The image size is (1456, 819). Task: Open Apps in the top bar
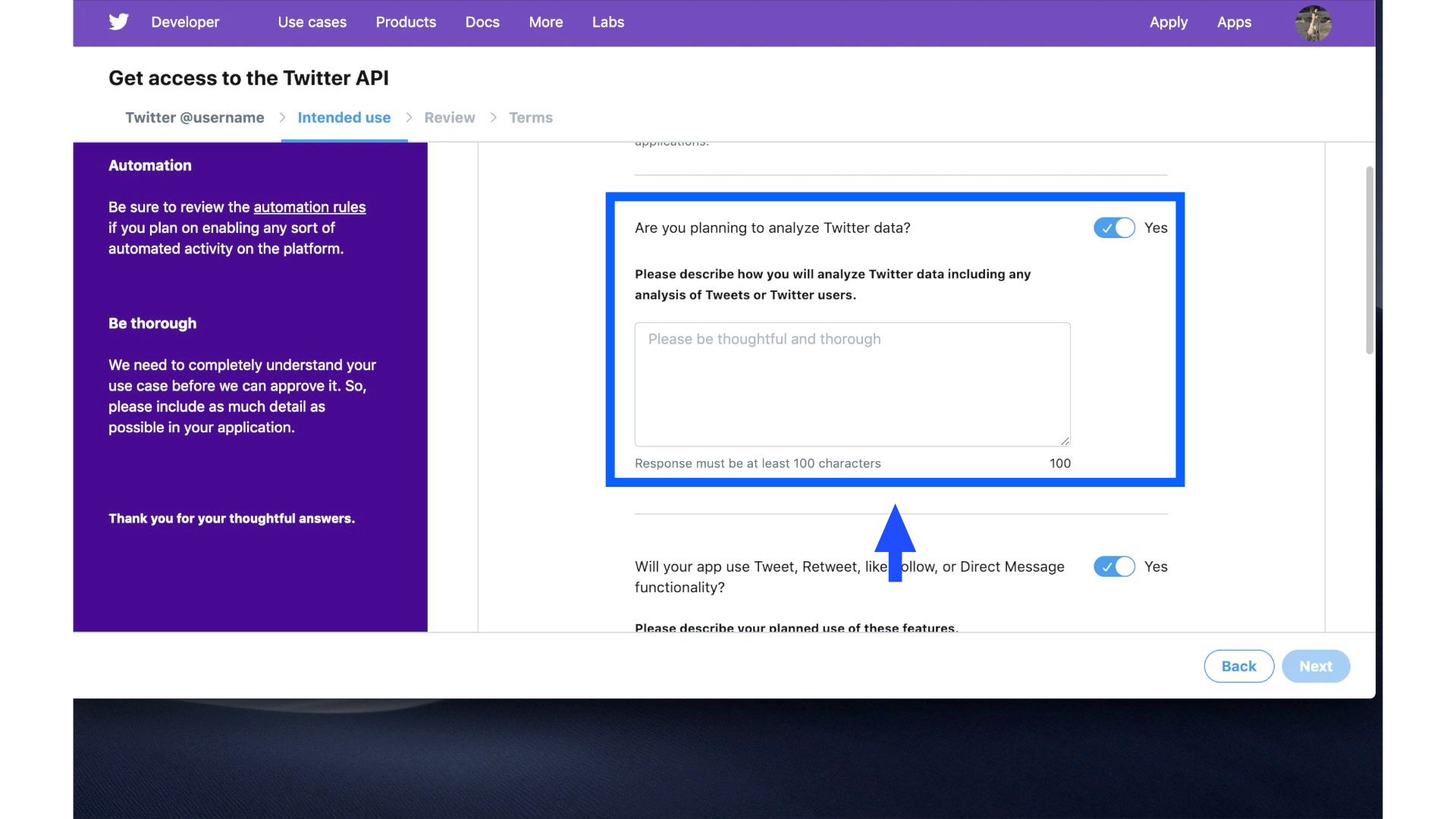(x=1234, y=22)
